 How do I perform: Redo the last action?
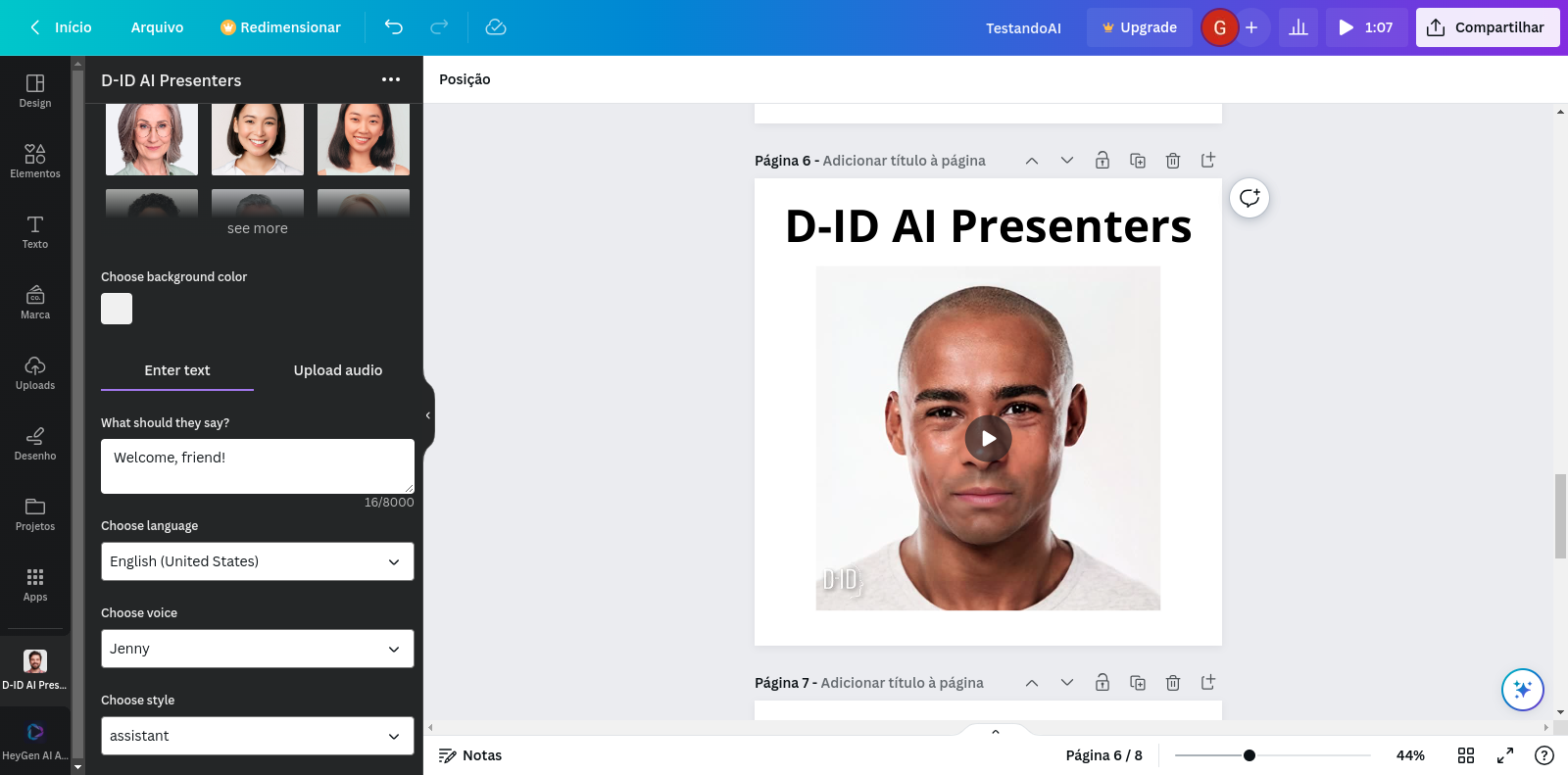(x=440, y=27)
